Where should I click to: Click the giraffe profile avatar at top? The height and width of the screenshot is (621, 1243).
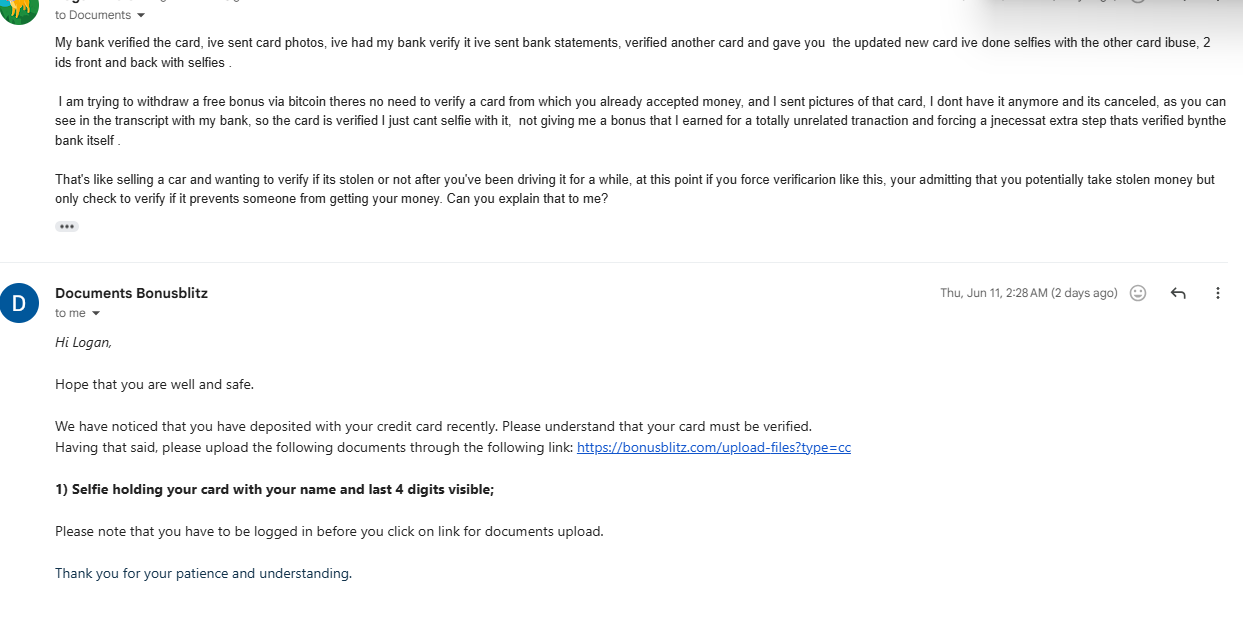tap(19, 10)
